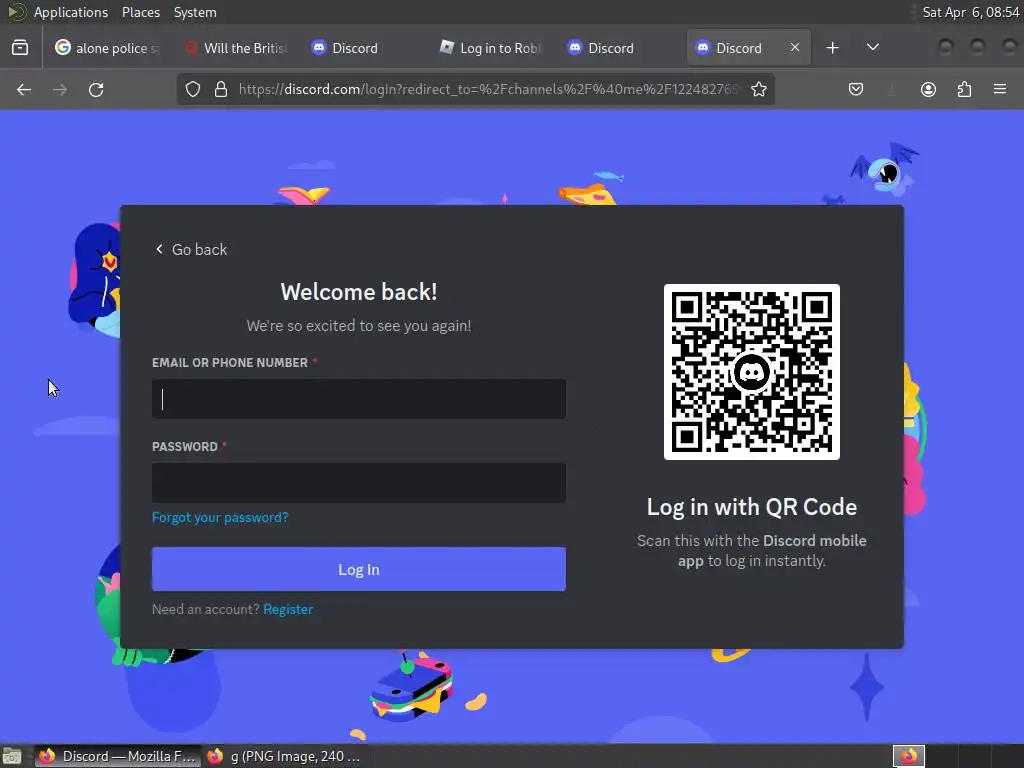Image resolution: width=1024 pixels, height=768 pixels.
Task: Open Firefox account profile icon
Action: [928, 89]
